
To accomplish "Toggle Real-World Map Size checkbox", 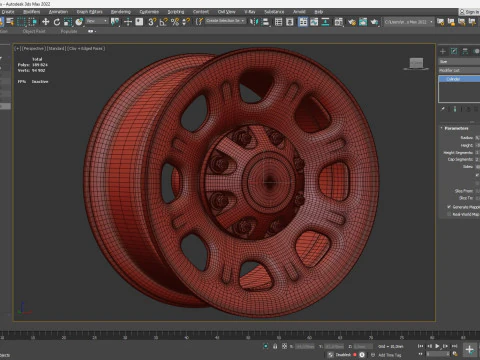I will [x=449, y=214].
